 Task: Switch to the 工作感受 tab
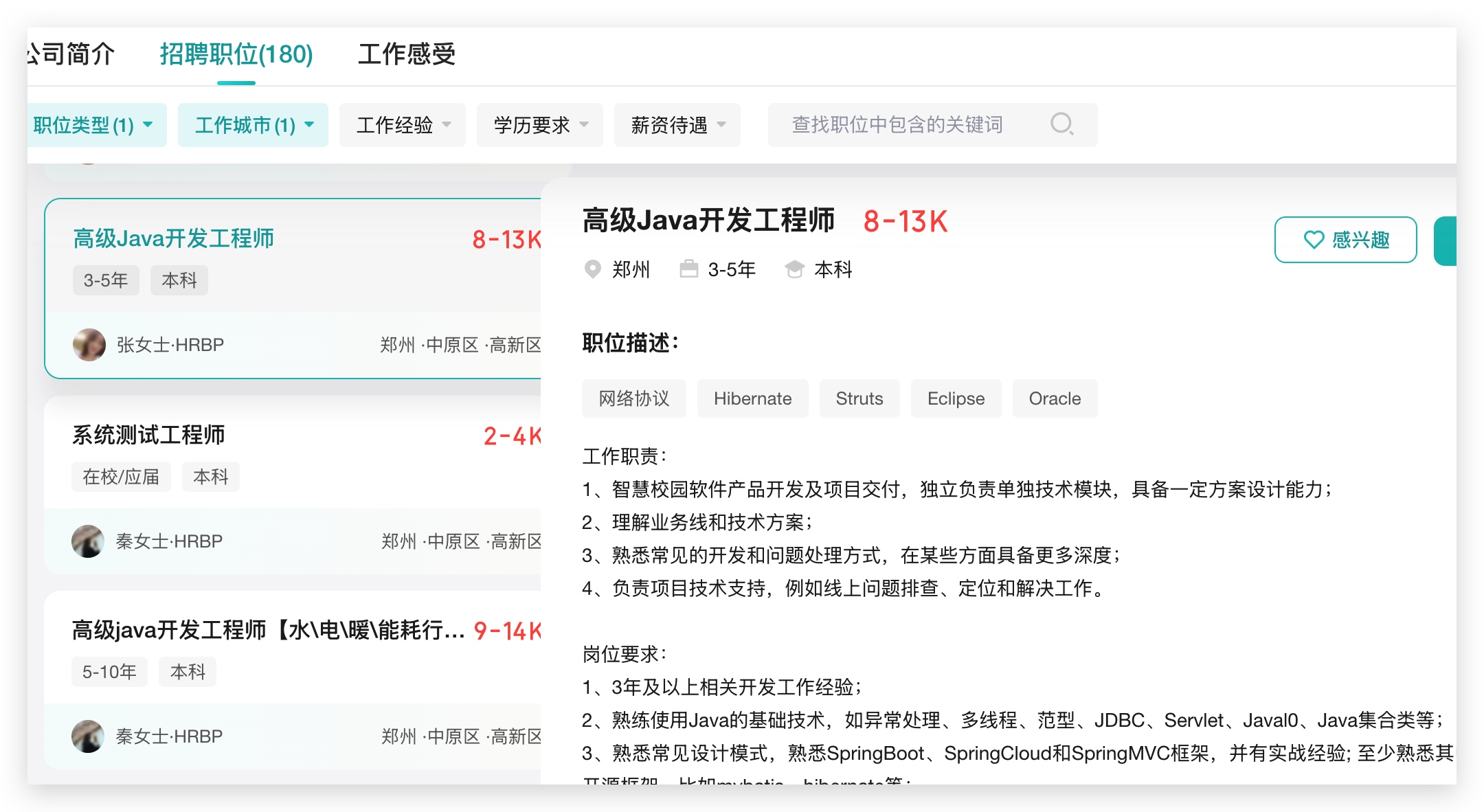[407, 54]
